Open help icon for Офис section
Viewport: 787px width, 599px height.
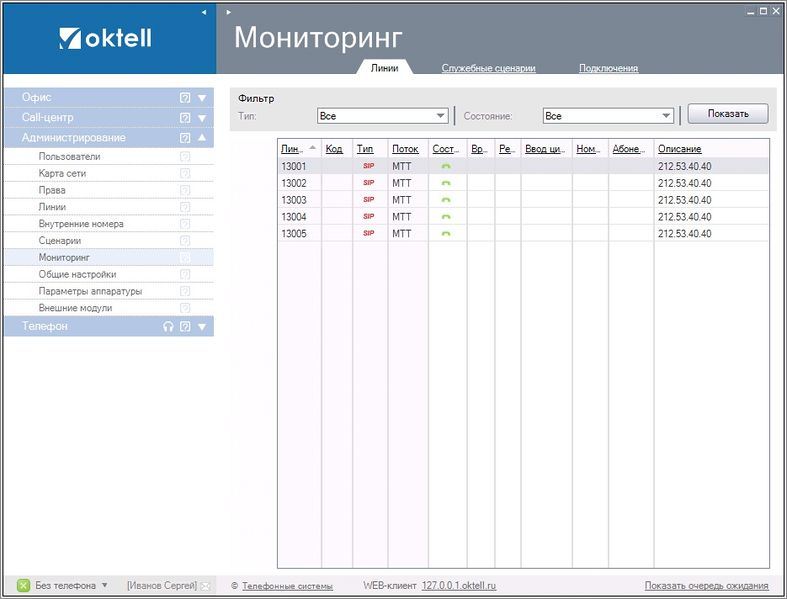click(185, 98)
